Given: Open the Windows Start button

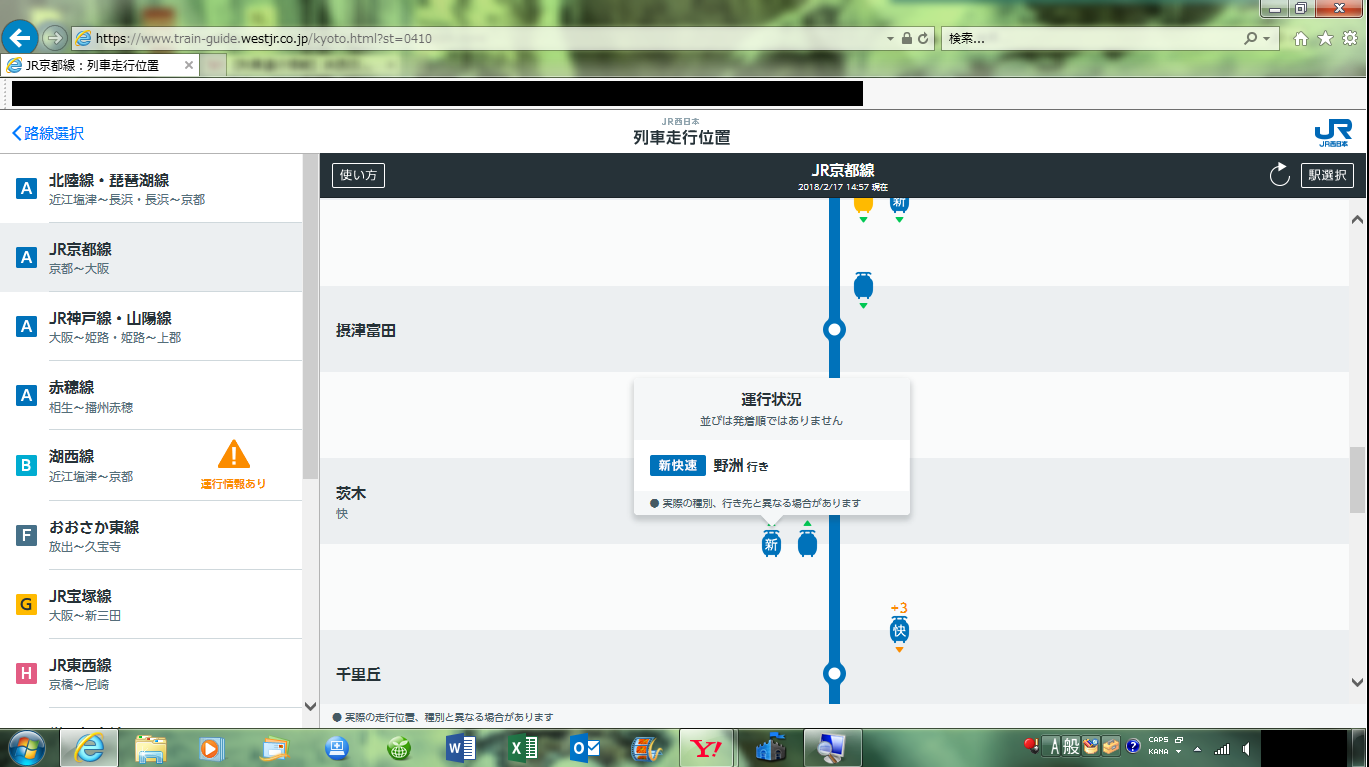Looking at the screenshot, I should [x=27, y=747].
